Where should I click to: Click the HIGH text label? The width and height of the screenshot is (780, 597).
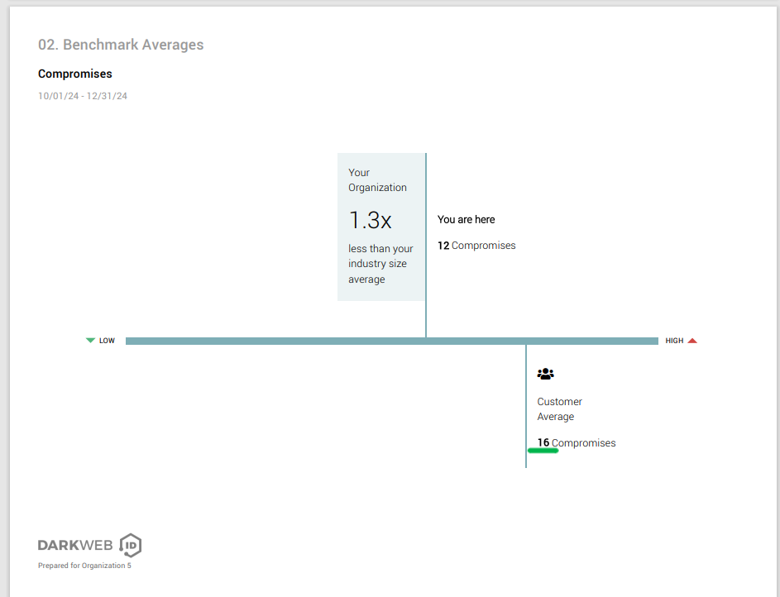[x=674, y=341]
